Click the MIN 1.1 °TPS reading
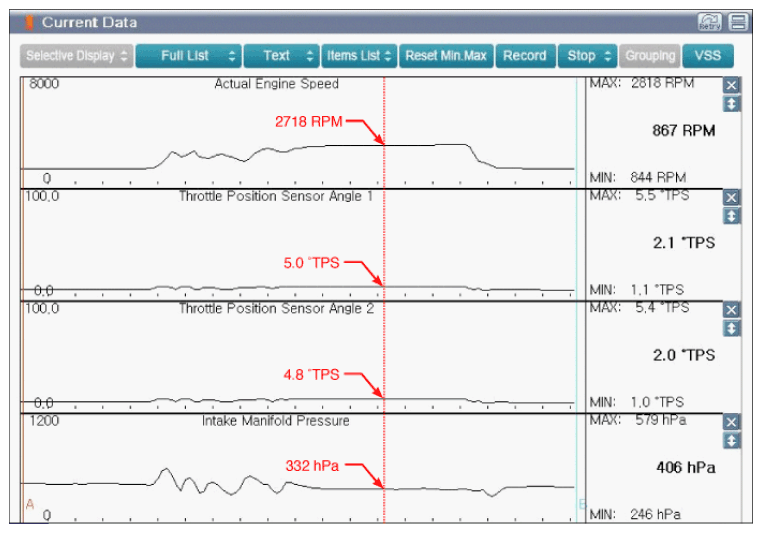 637,290
